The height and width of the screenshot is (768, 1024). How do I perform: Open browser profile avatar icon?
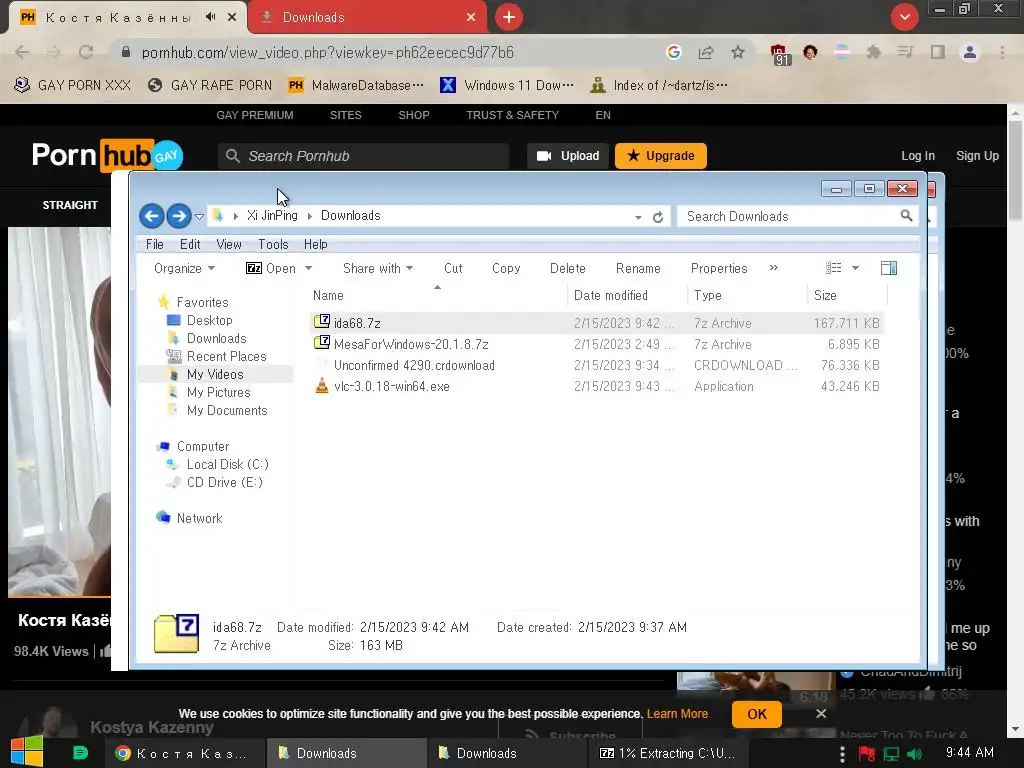970,52
